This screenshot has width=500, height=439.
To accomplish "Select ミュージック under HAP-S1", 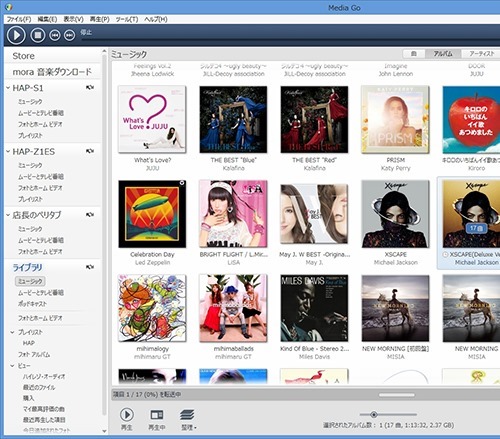I will coord(30,102).
